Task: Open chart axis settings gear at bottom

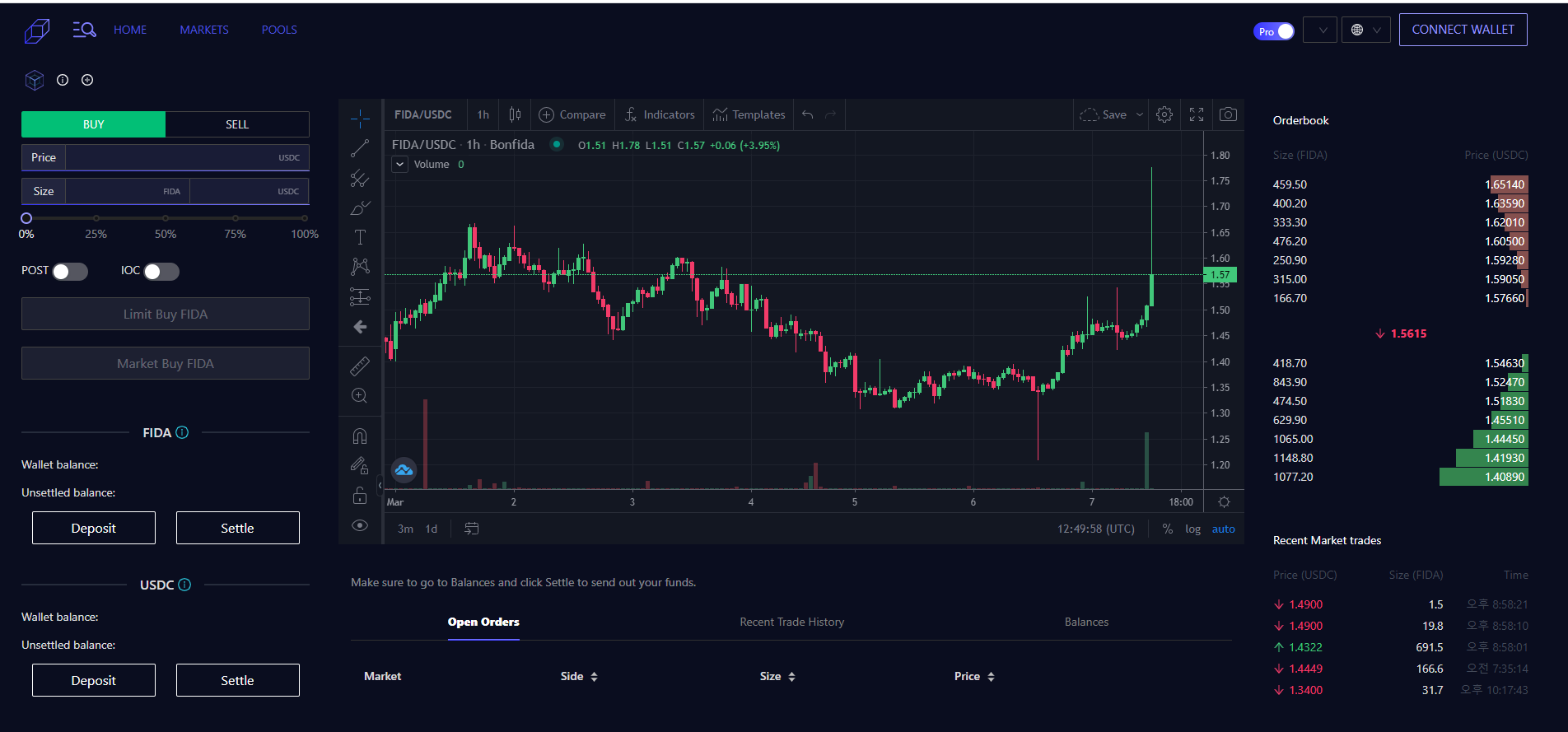Action: coord(1225,501)
